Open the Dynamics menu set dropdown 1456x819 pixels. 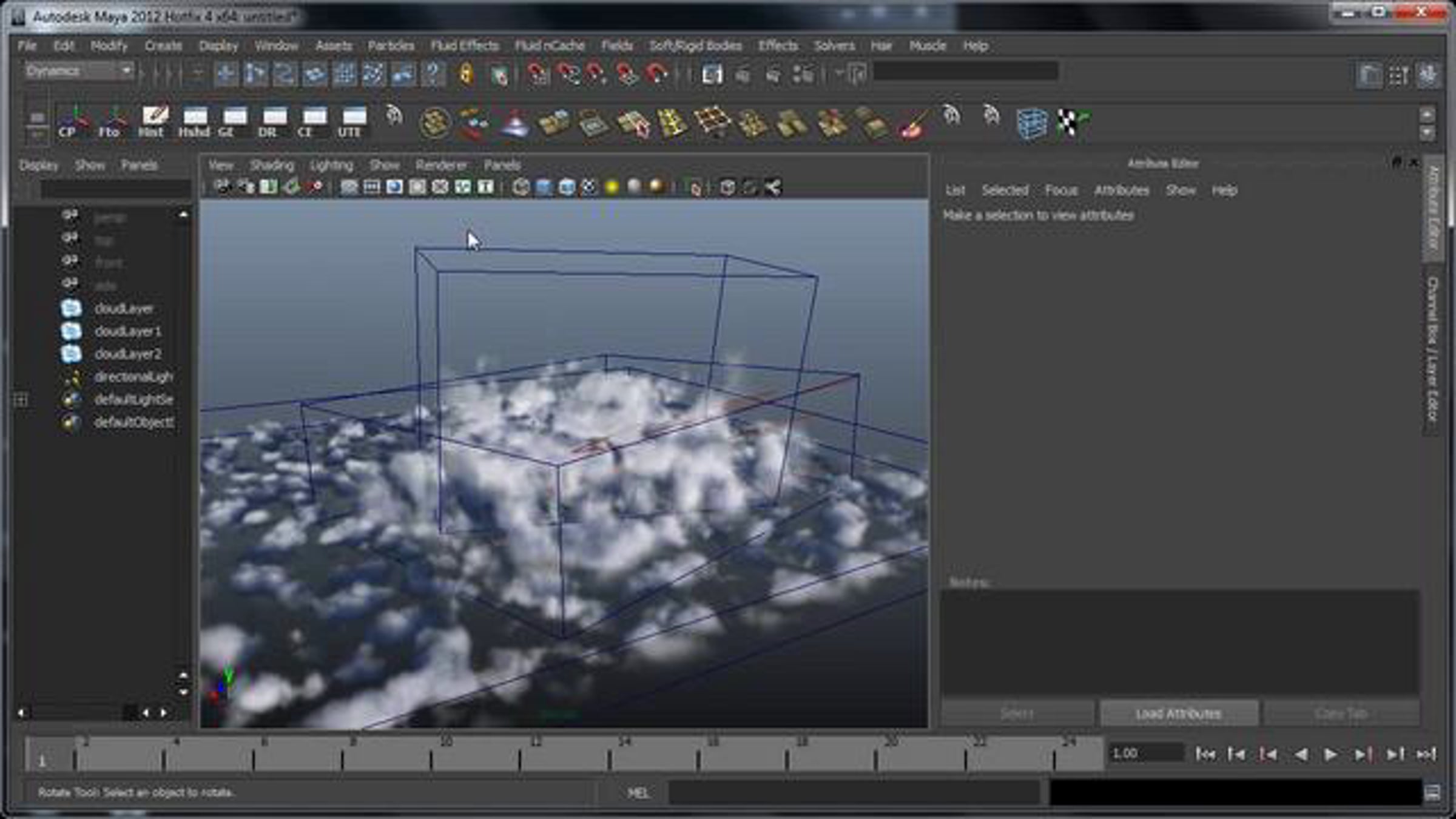79,71
